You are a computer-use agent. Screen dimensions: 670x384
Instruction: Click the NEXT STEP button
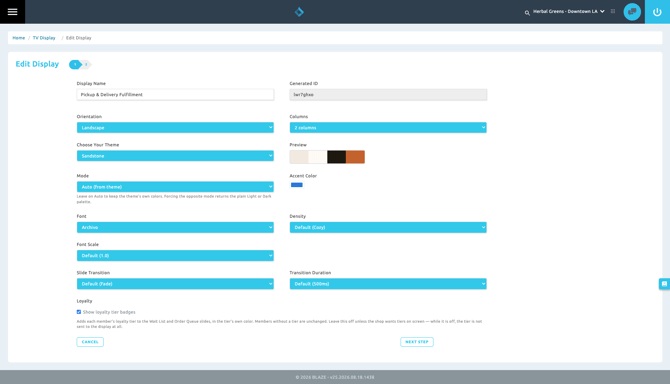click(417, 342)
